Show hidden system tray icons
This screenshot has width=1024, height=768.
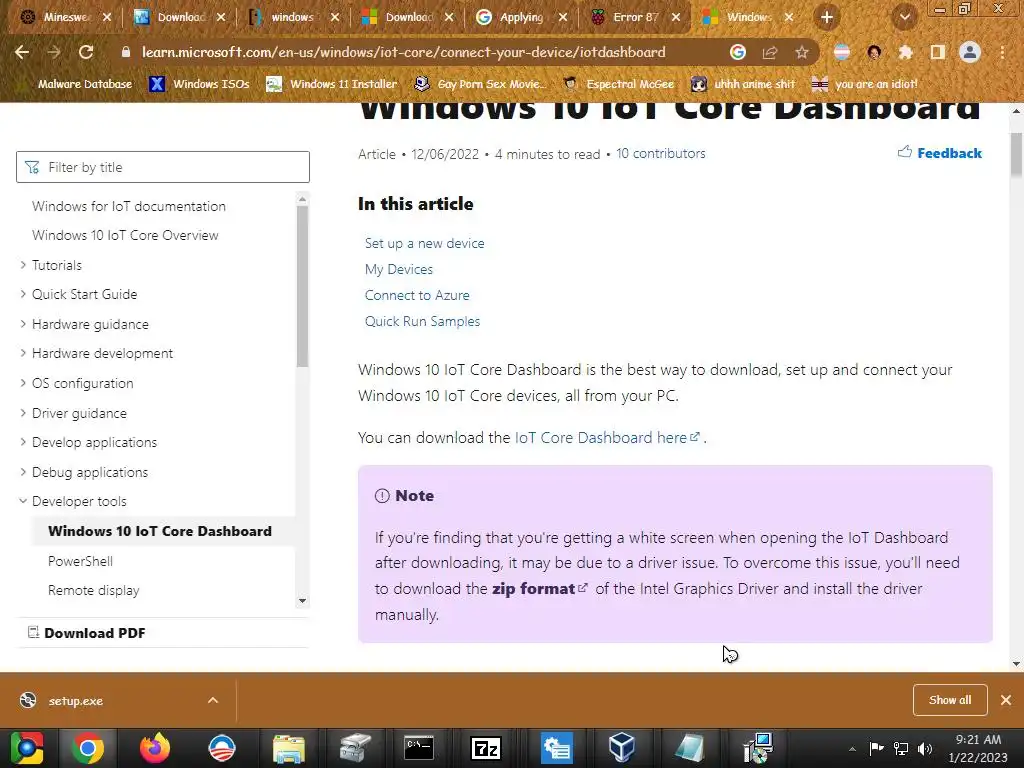click(x=852, y=748)
